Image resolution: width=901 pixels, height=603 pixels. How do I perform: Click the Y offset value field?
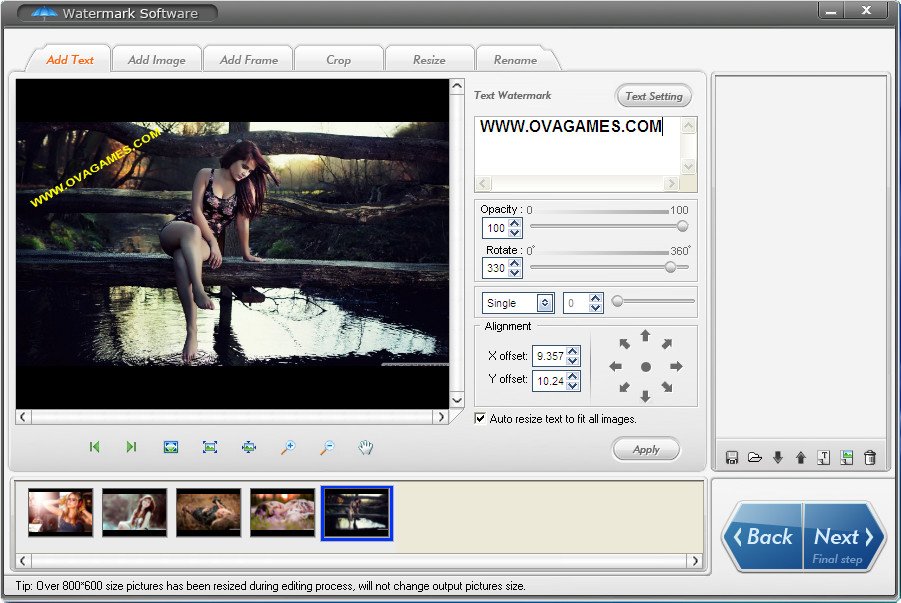550,381
